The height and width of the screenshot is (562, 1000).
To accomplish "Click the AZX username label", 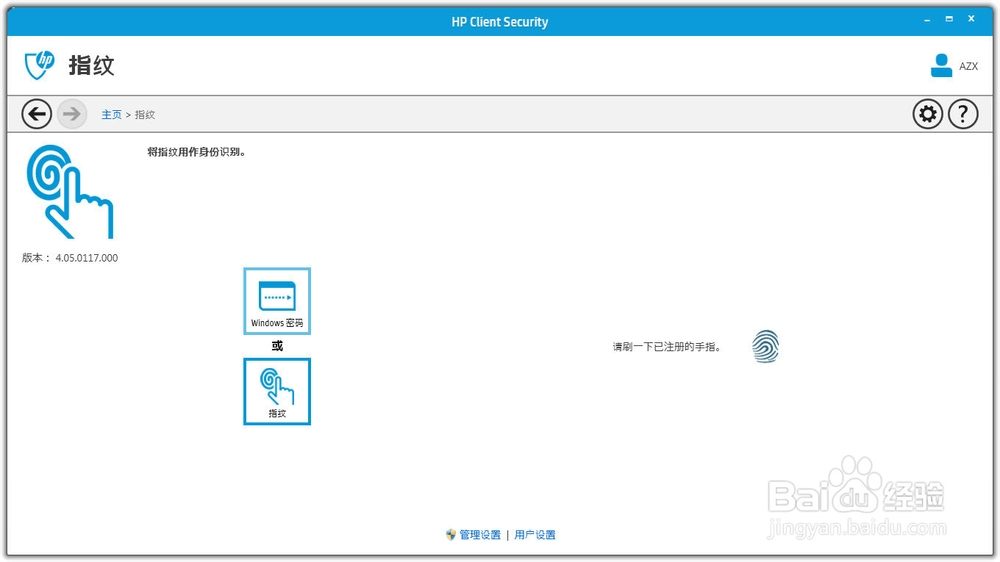I will click(968, 66).
